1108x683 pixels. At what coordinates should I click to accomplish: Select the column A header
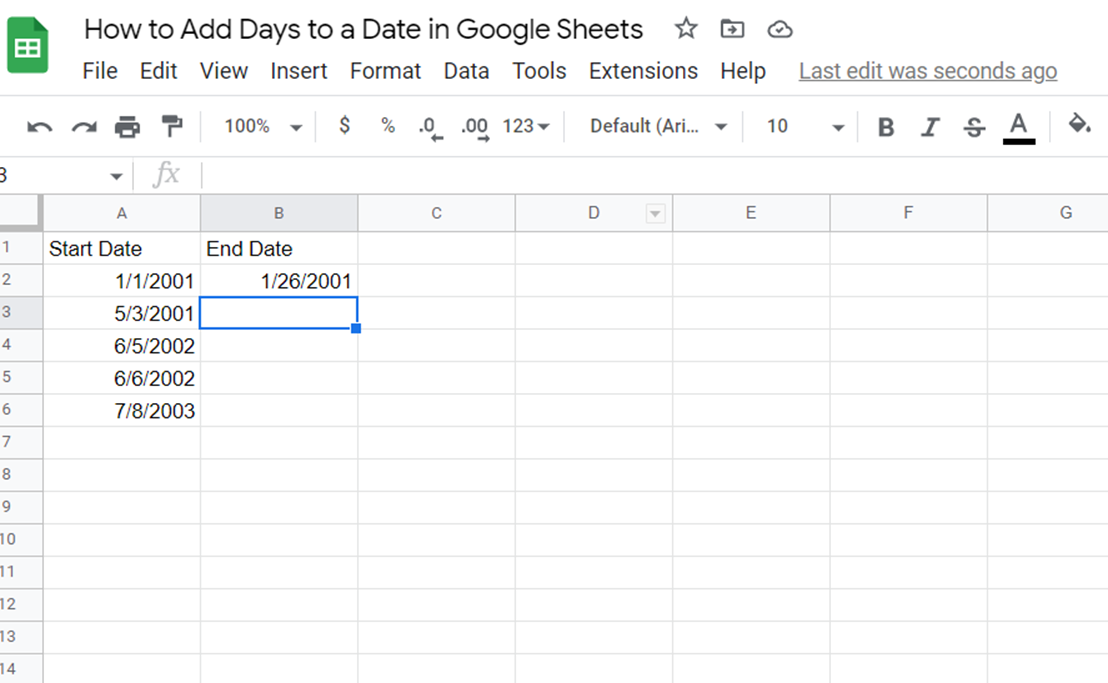point(122,213)
